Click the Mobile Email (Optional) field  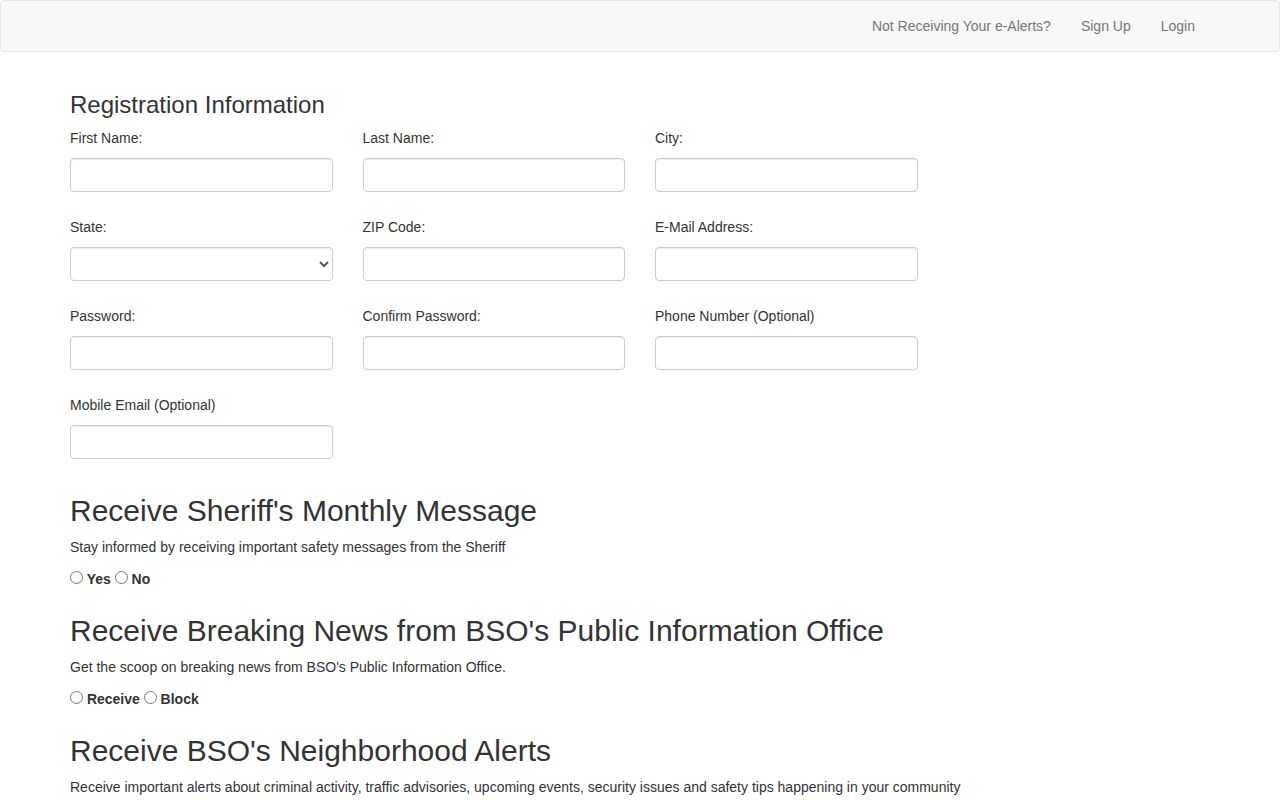(201, 442)
